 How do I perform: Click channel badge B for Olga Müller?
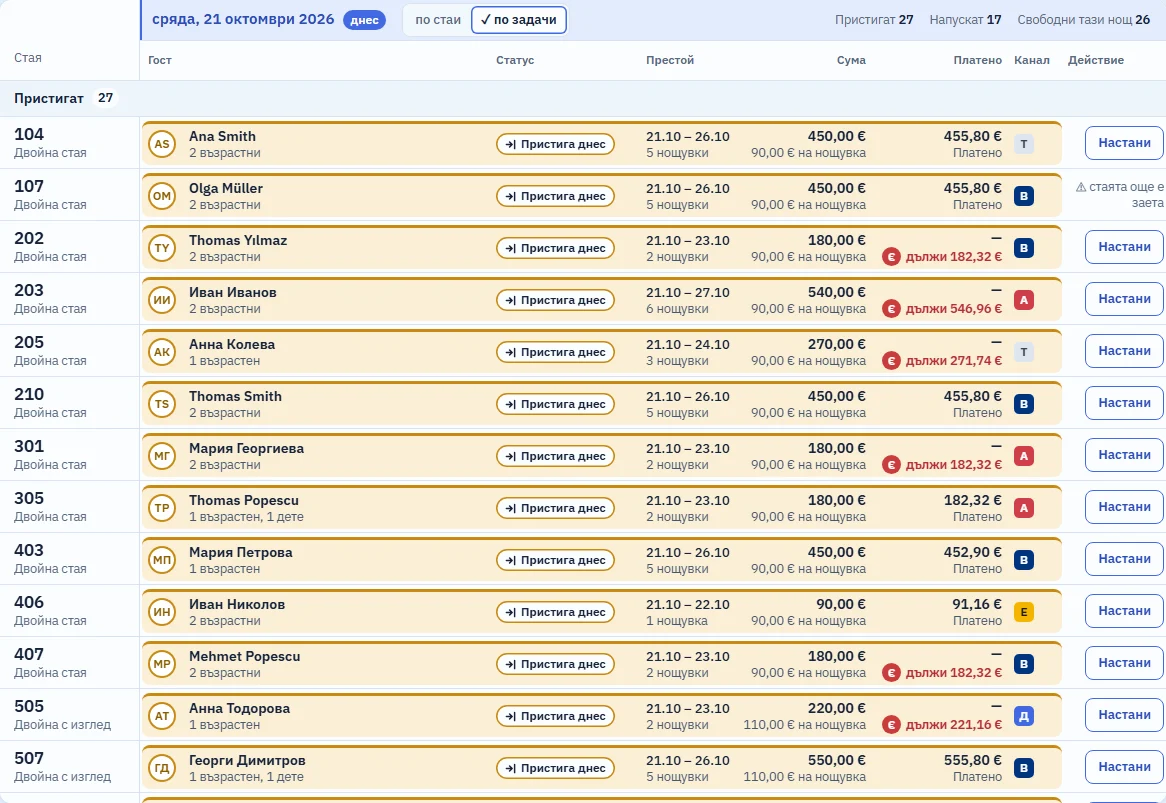pyautogui.click(x=1023, y=196)
